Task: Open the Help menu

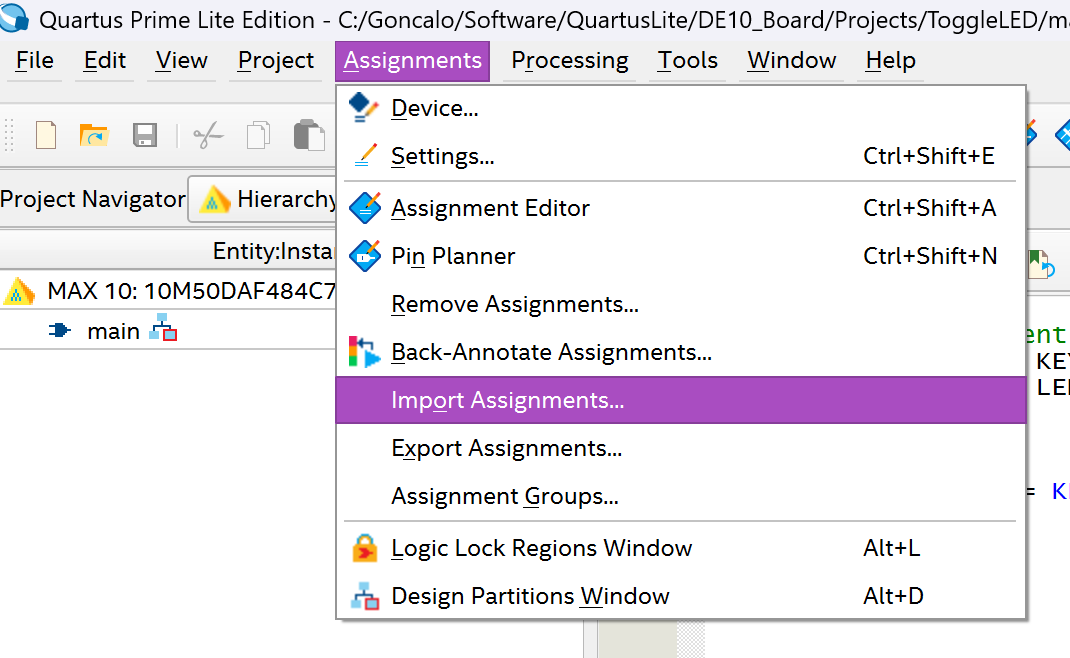Action: click(x=891, y=61)
